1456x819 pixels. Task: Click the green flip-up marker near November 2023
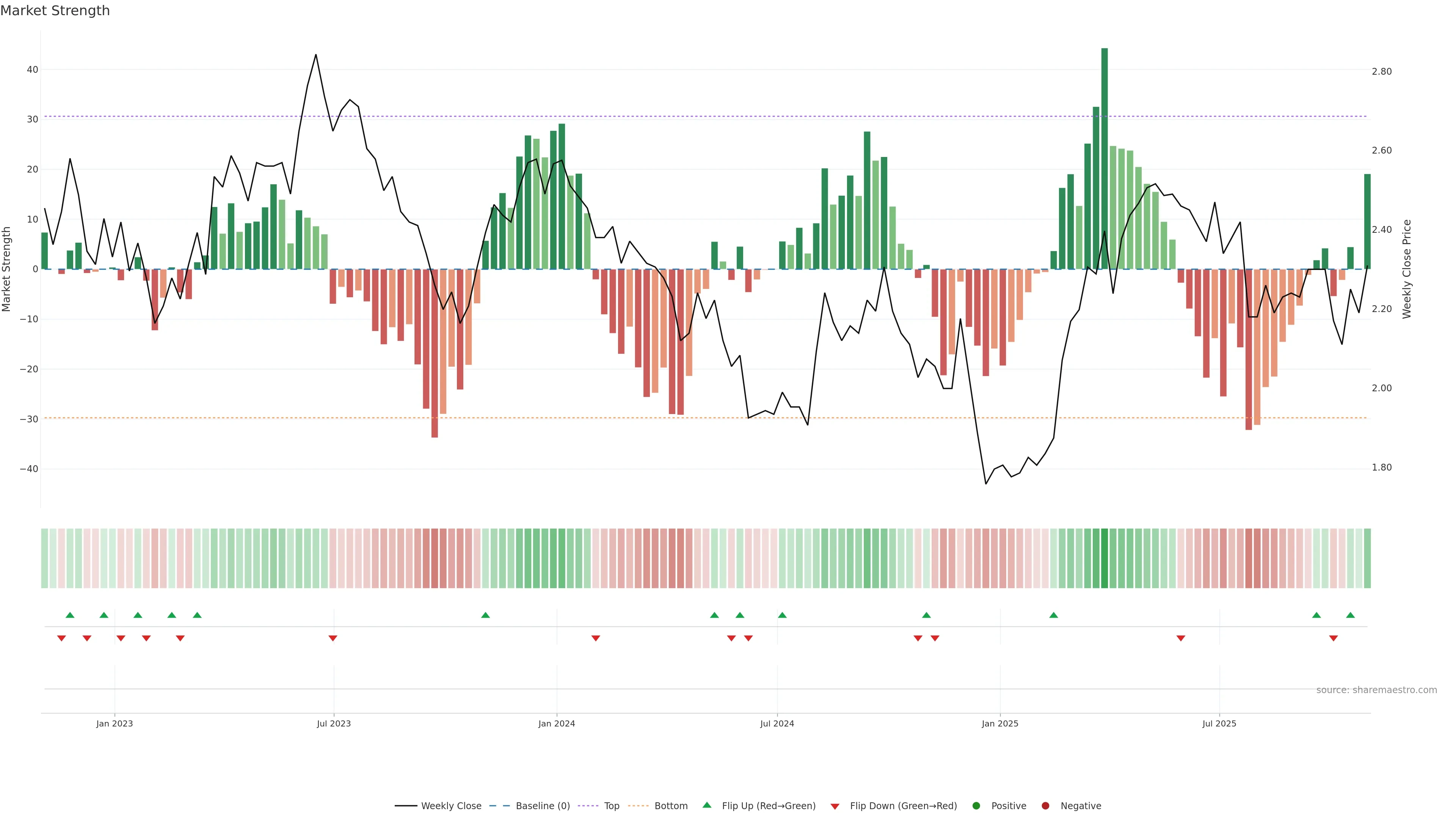pos(485,615)
